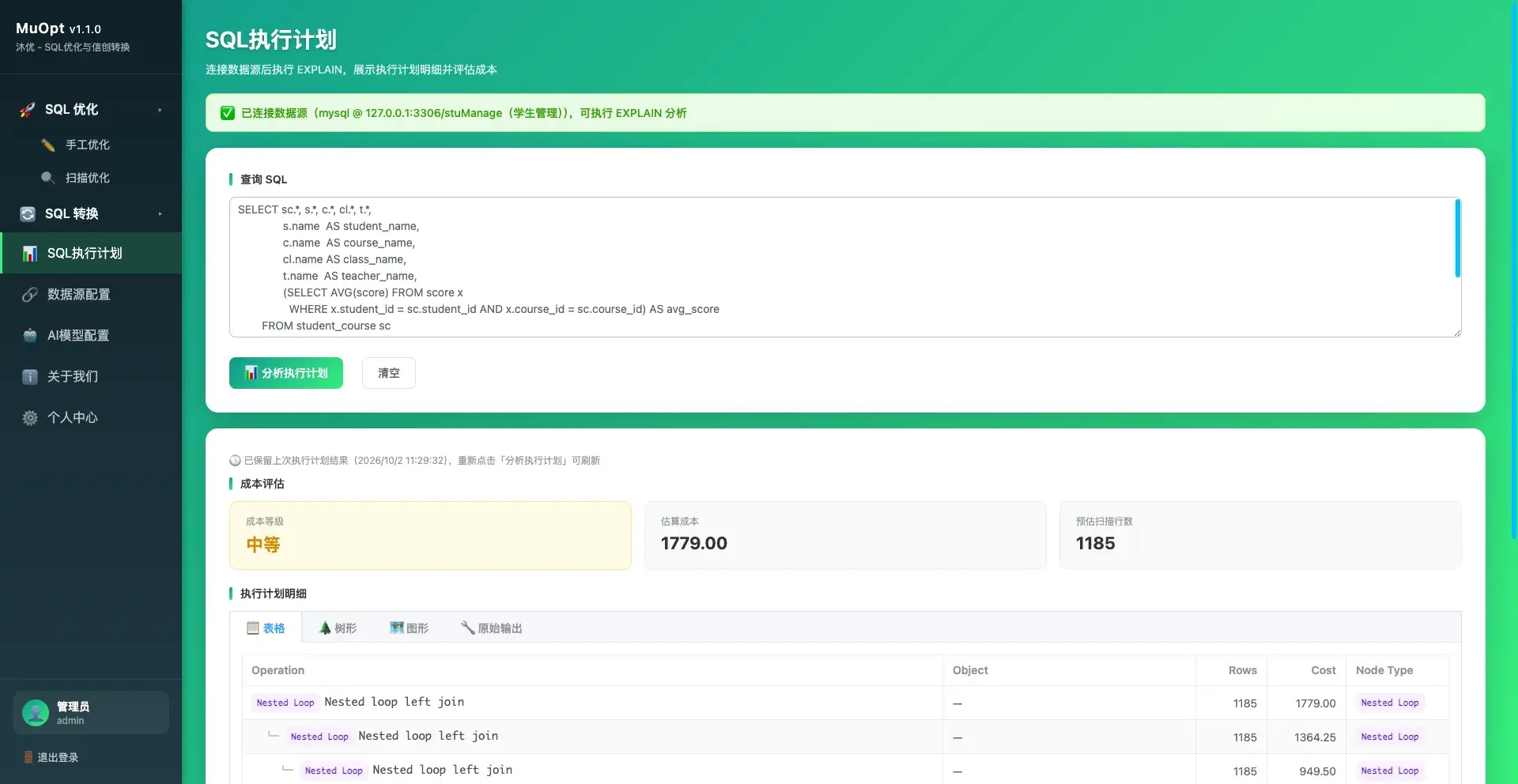Click the 成本等级 中等 card
Image resolution: width=1518 pixels, height=784 pixels.
pos(430,535)
